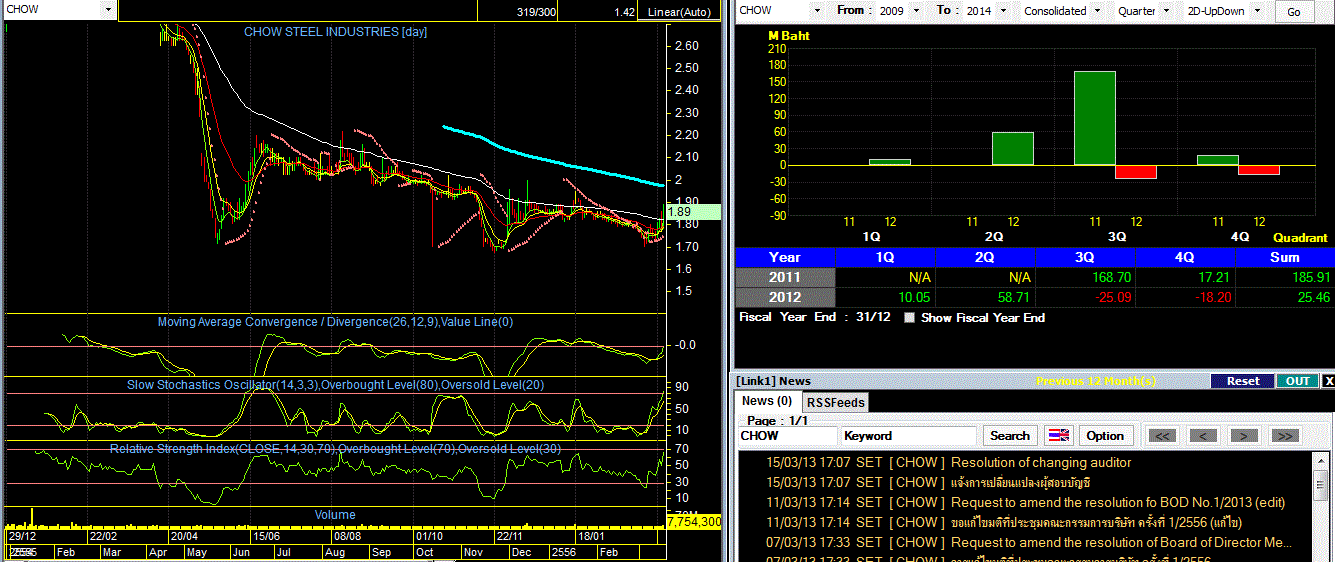1335x562 pixels.
Task: Open the Quarter period dropdown
Action: (1166, 11)
